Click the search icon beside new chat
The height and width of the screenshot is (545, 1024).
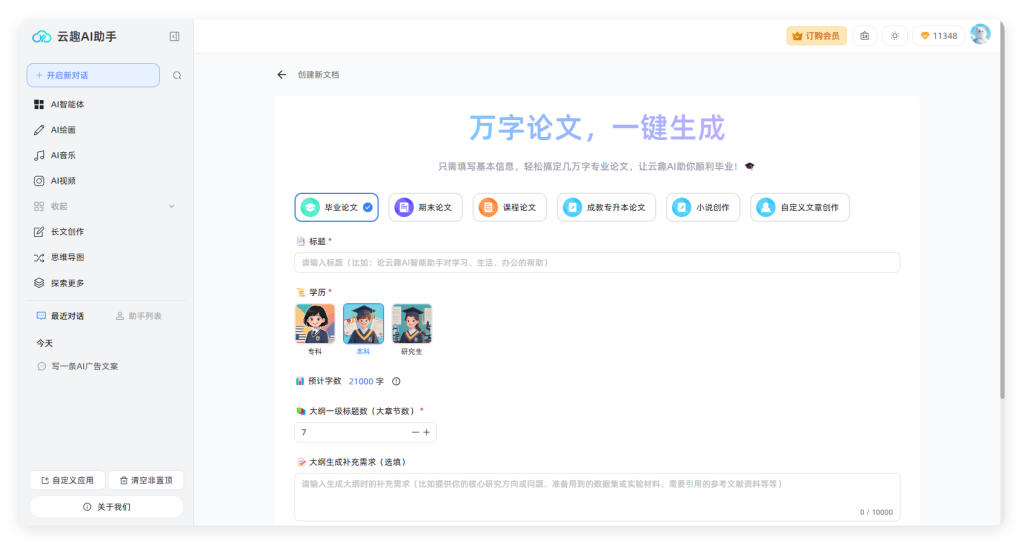pyautogui.click(x=177, y=75)
